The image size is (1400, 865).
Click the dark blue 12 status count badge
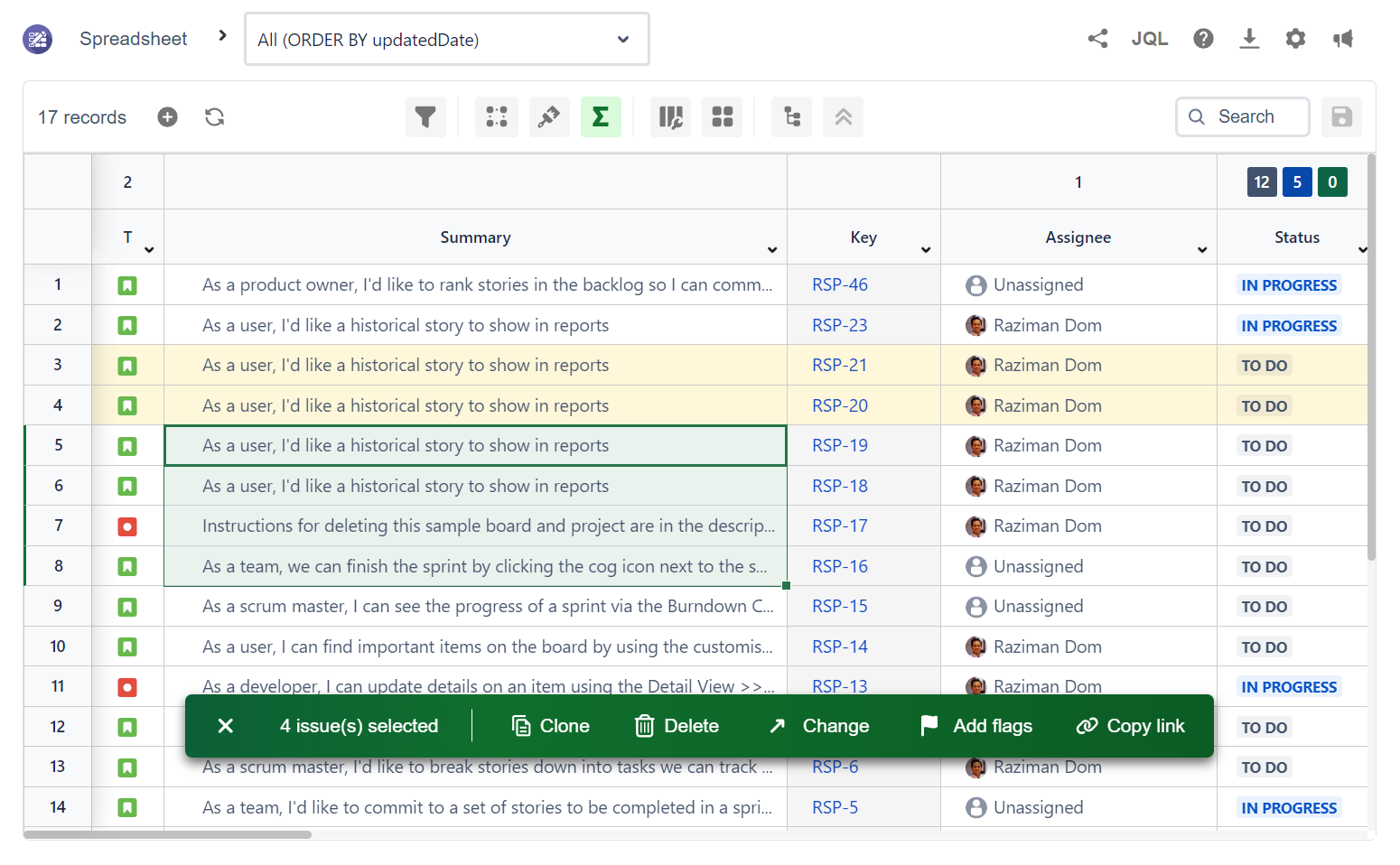coord(1262,182)
